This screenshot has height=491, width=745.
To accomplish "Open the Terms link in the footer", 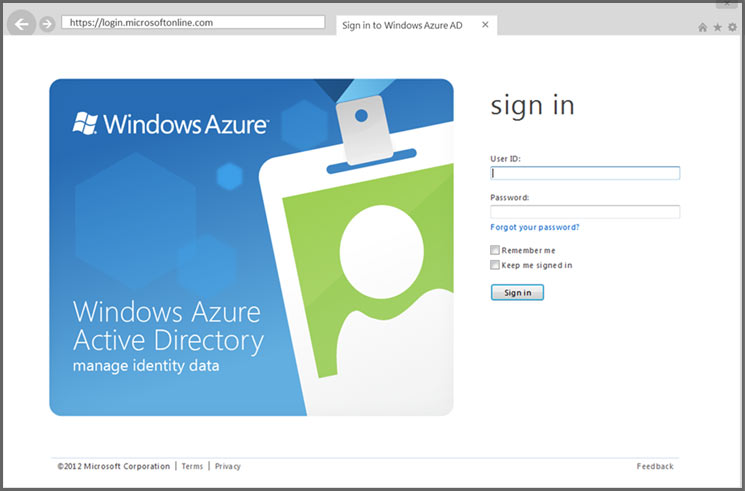I will coord(192,466).
